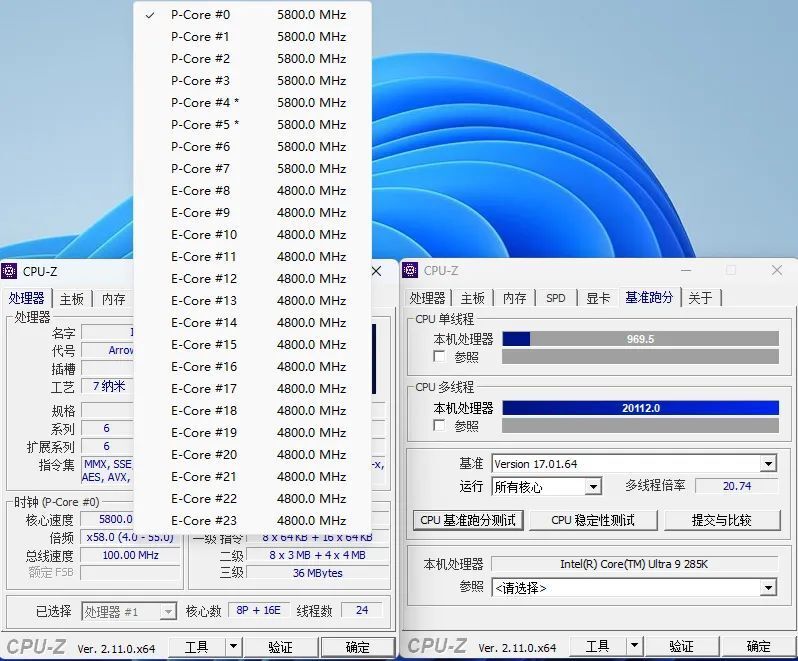Close the left CPU-Z window
The height and width of the screenshot is (661, 798).
click(377, 271)
